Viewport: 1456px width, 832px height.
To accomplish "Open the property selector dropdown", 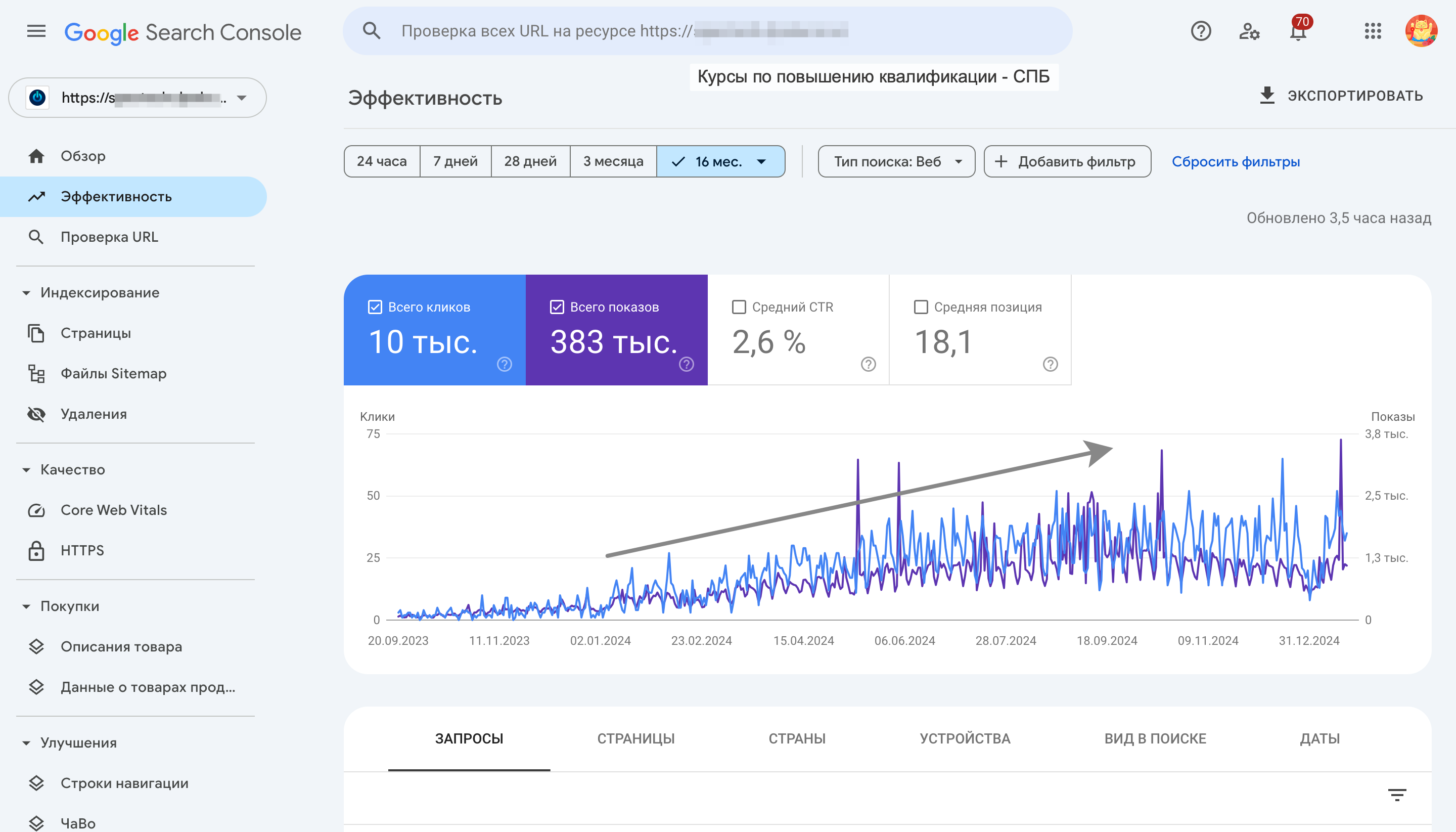I will (x=137, y=98).
